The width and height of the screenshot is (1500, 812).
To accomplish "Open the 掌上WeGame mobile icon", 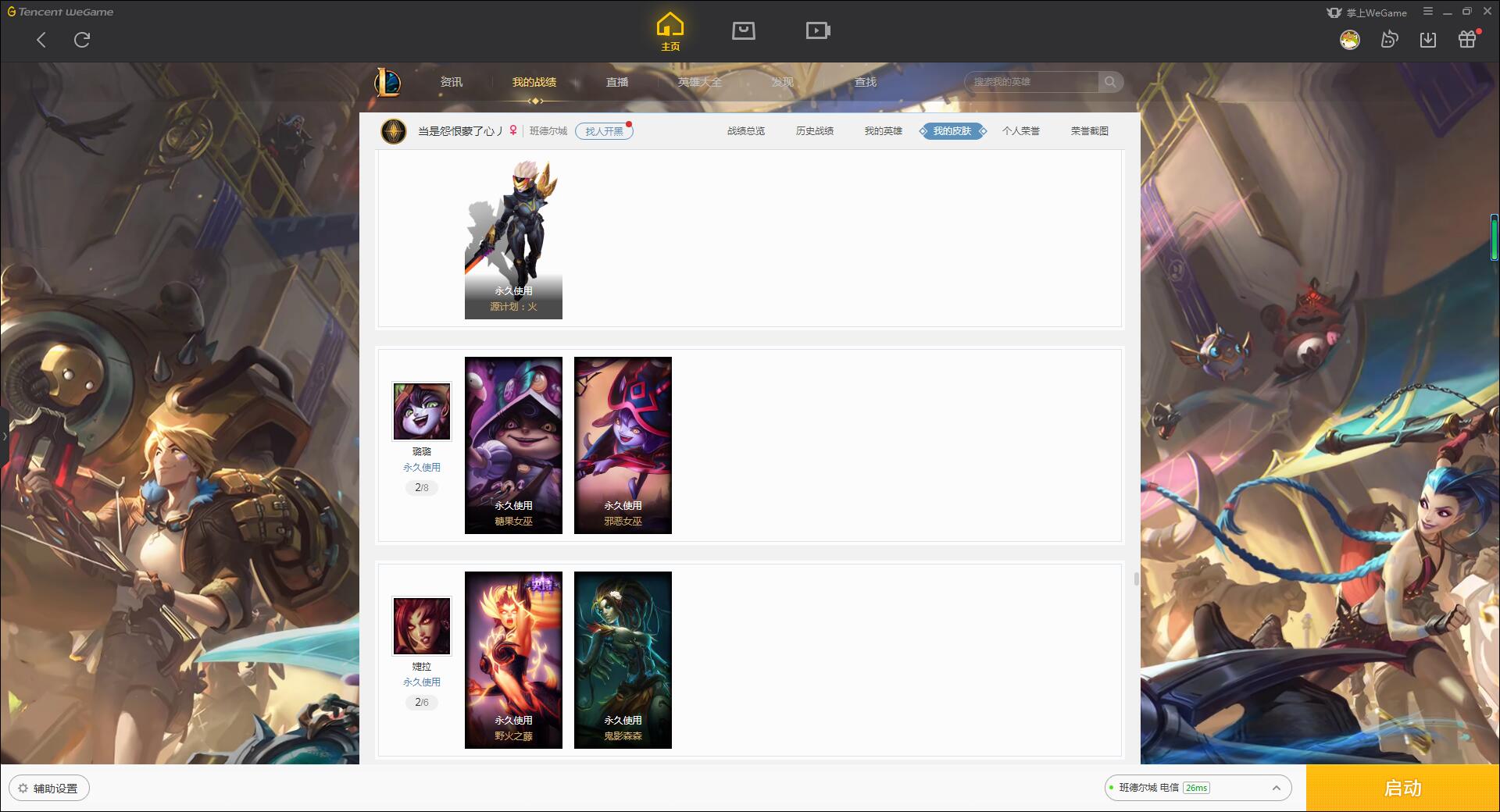I will (1334, 12).
